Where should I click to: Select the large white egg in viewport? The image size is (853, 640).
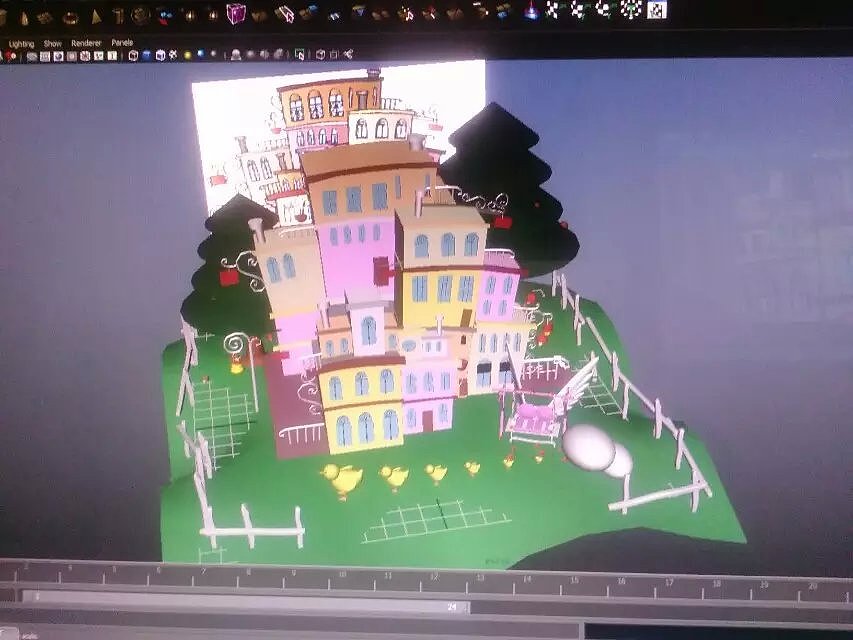click(588, 447)
